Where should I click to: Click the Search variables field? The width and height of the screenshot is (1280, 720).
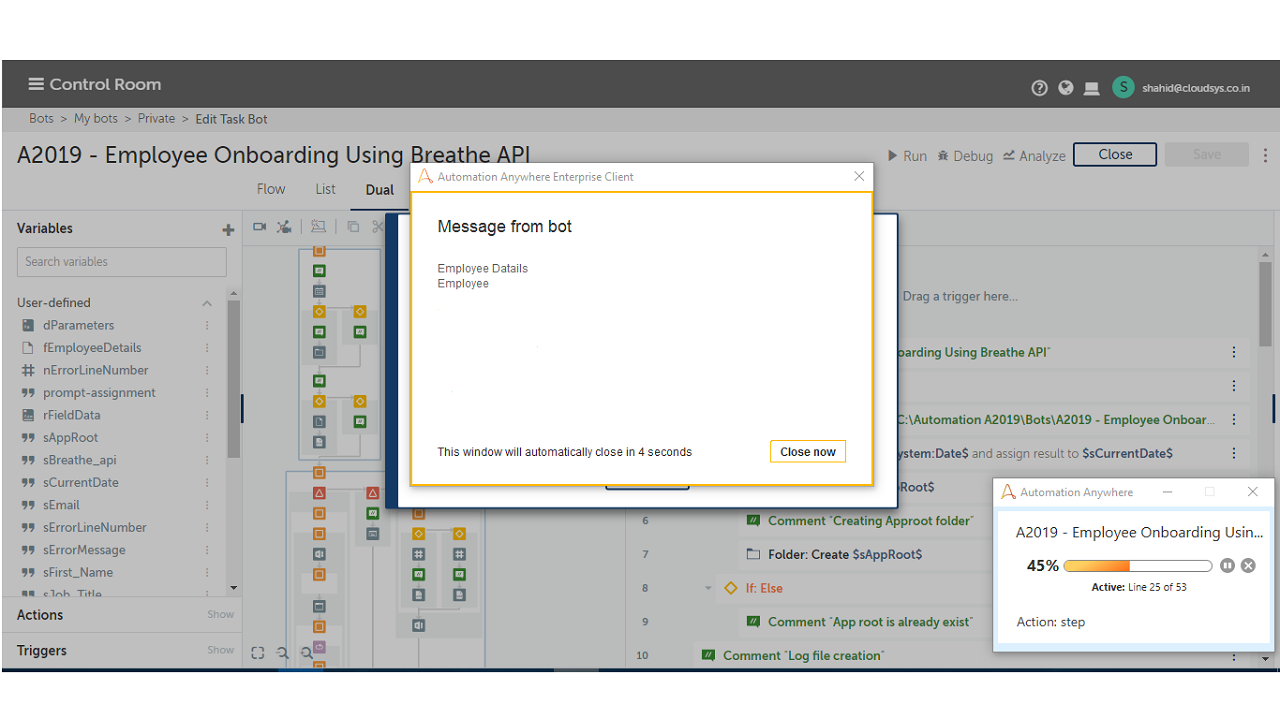tap(122, 262)
